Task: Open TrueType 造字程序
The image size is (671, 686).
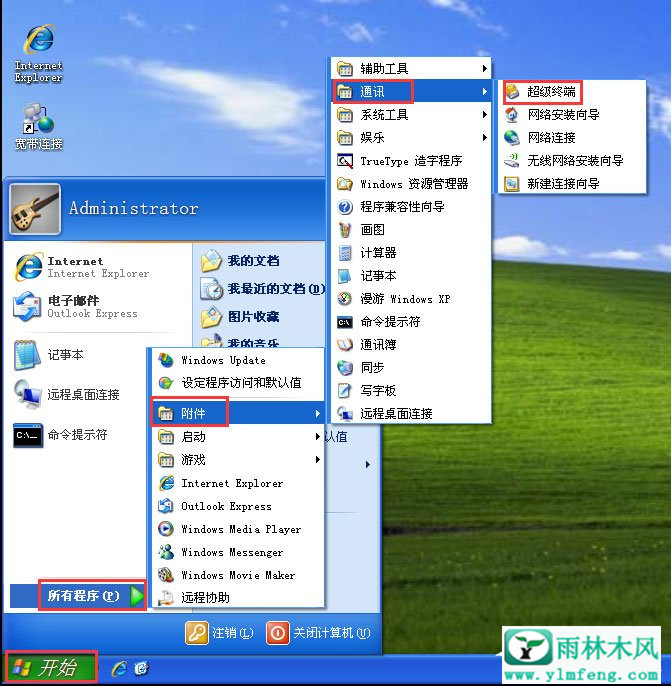Action: click(411, 161)
